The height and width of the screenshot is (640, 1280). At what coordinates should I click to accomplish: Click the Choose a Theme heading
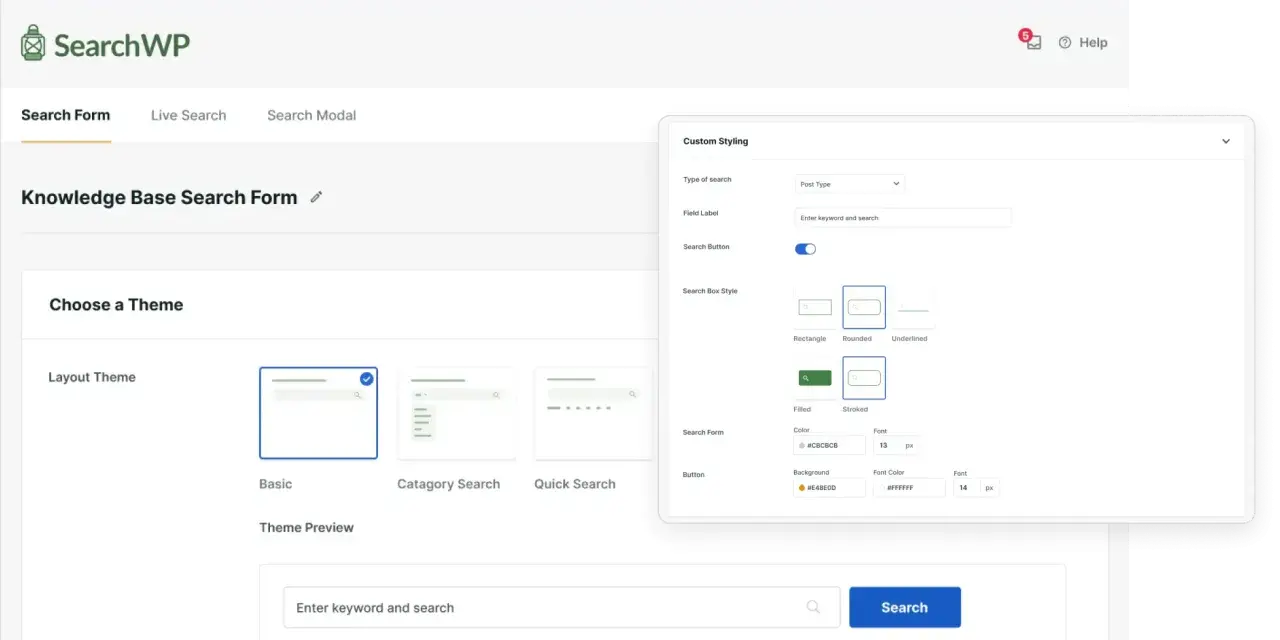coord(116,305)
